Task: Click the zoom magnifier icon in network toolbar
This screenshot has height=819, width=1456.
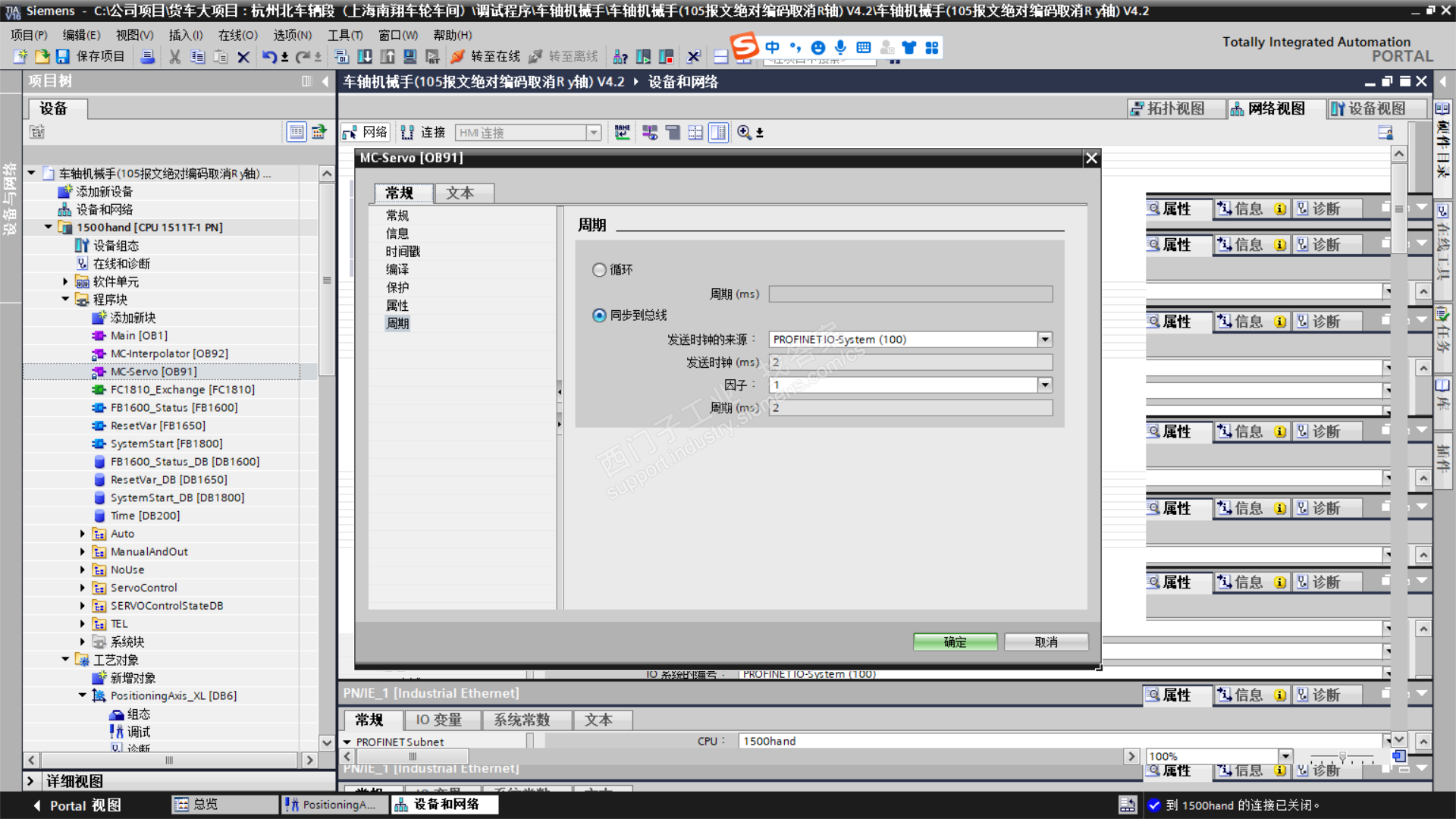Action: [745, 133]
